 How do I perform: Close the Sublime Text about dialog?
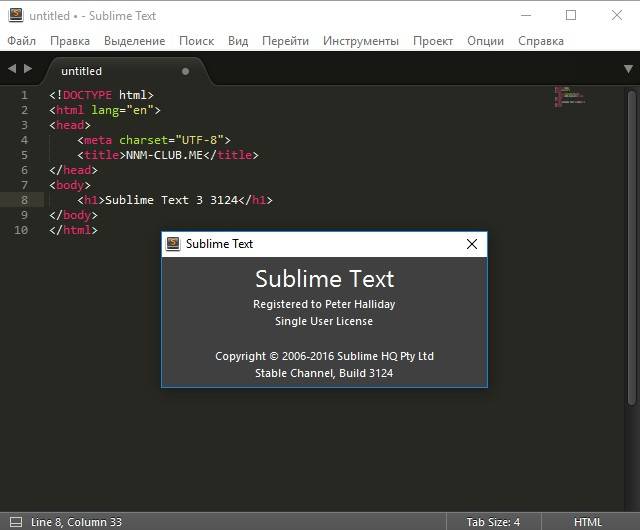click(x=472, y=244)
